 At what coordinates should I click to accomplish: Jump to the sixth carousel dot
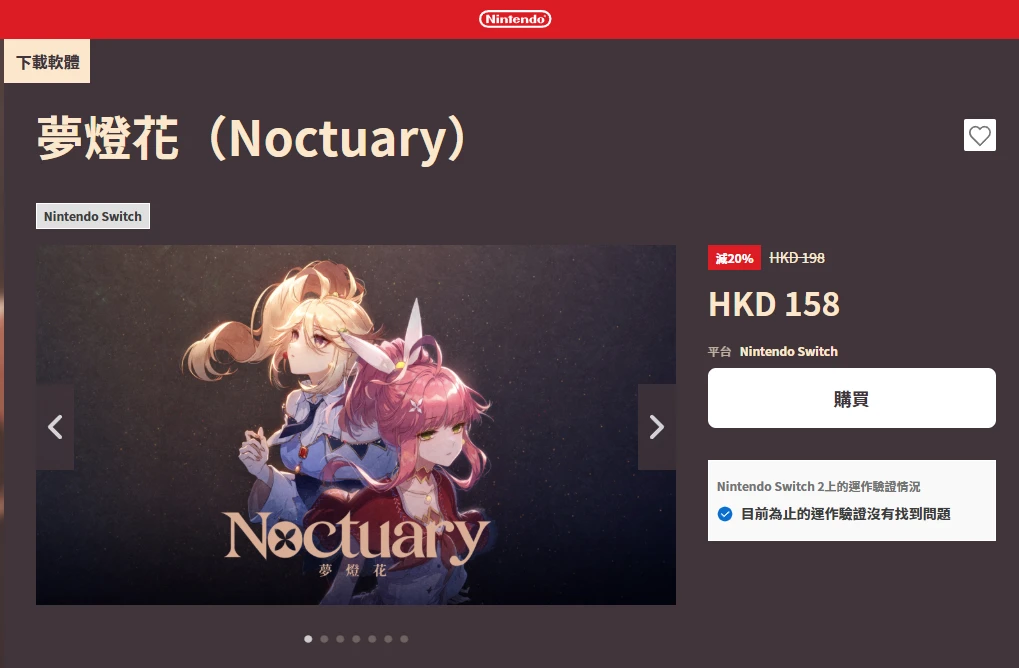point(388,639)
